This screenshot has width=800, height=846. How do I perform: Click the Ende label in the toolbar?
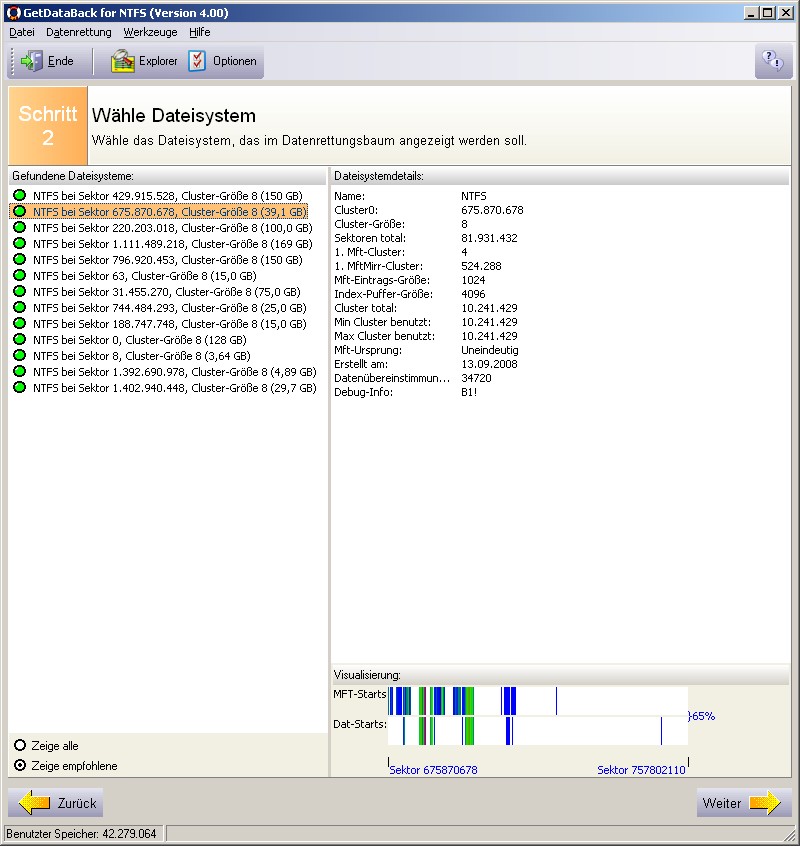point(60,61)
